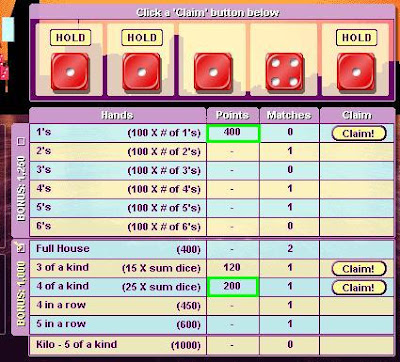Toggle HOLD above the fifth die

pyautogui.click(x=357, y=38)
